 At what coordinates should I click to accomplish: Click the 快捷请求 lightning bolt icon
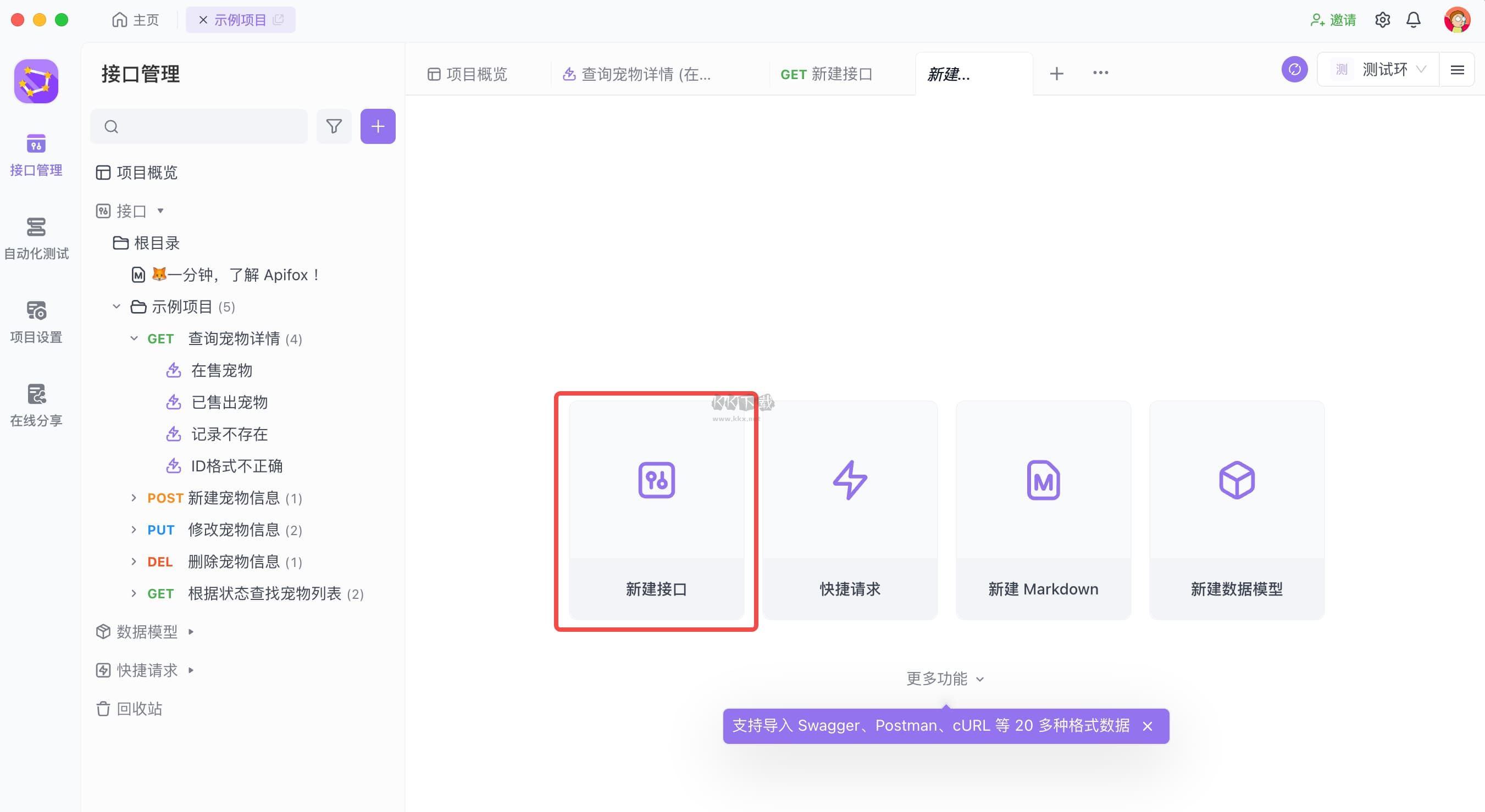[x=849, y=479]
